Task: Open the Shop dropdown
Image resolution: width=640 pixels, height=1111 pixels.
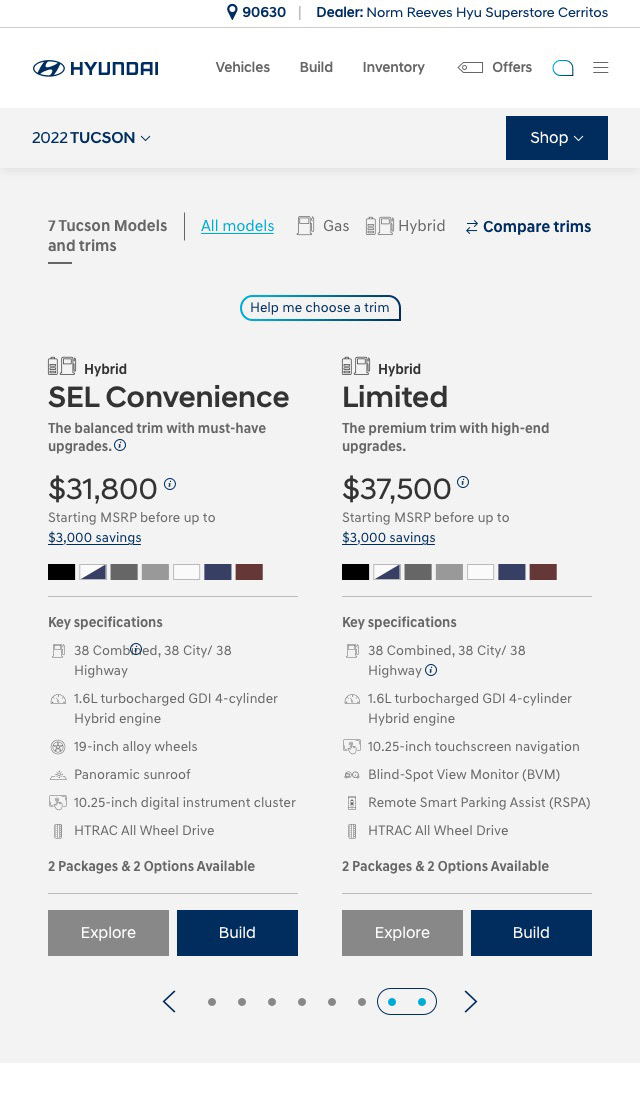Action: [x=556, y=137]
